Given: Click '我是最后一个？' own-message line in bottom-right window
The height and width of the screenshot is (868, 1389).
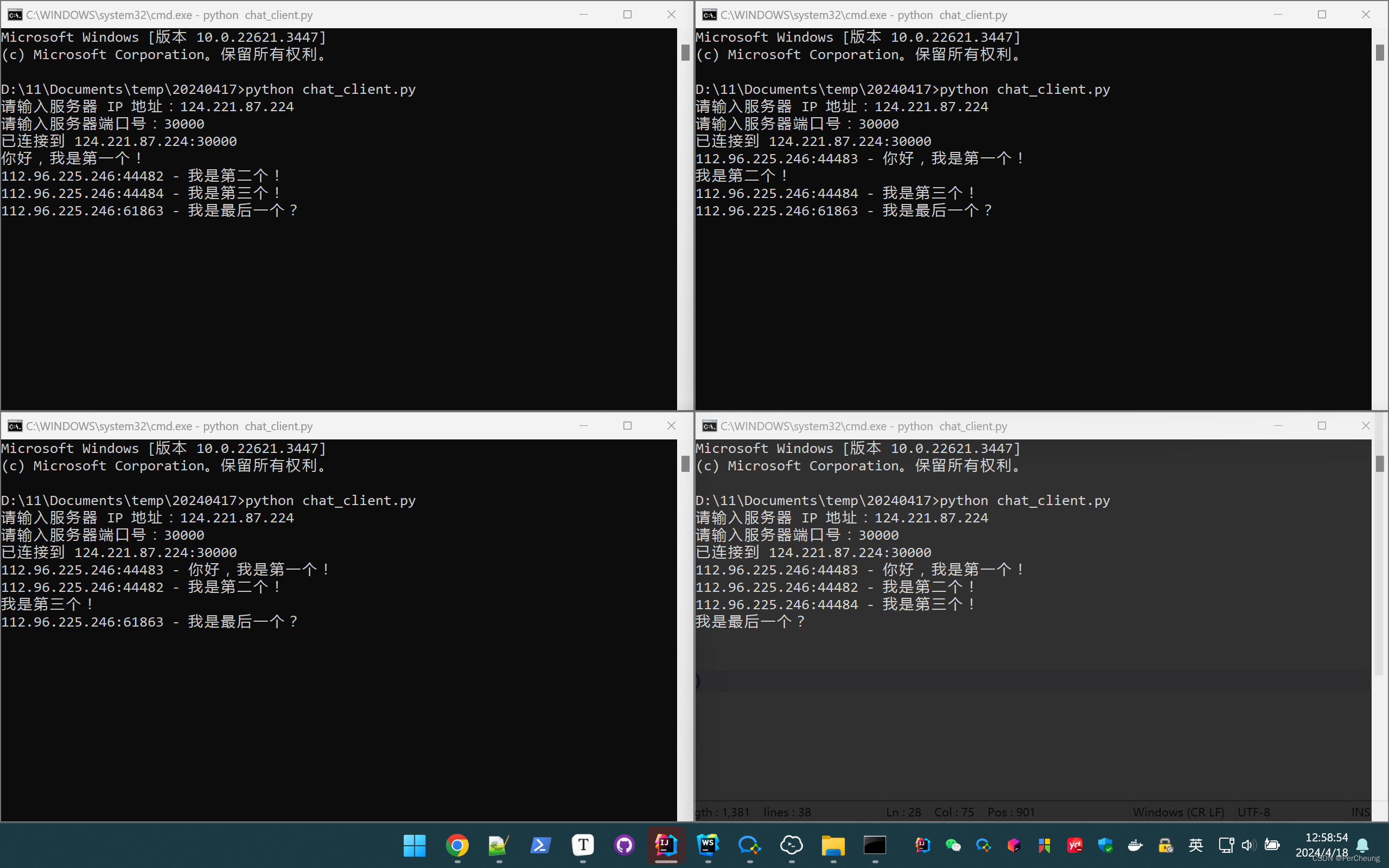Looking at the screenshot, I should 751,621.
